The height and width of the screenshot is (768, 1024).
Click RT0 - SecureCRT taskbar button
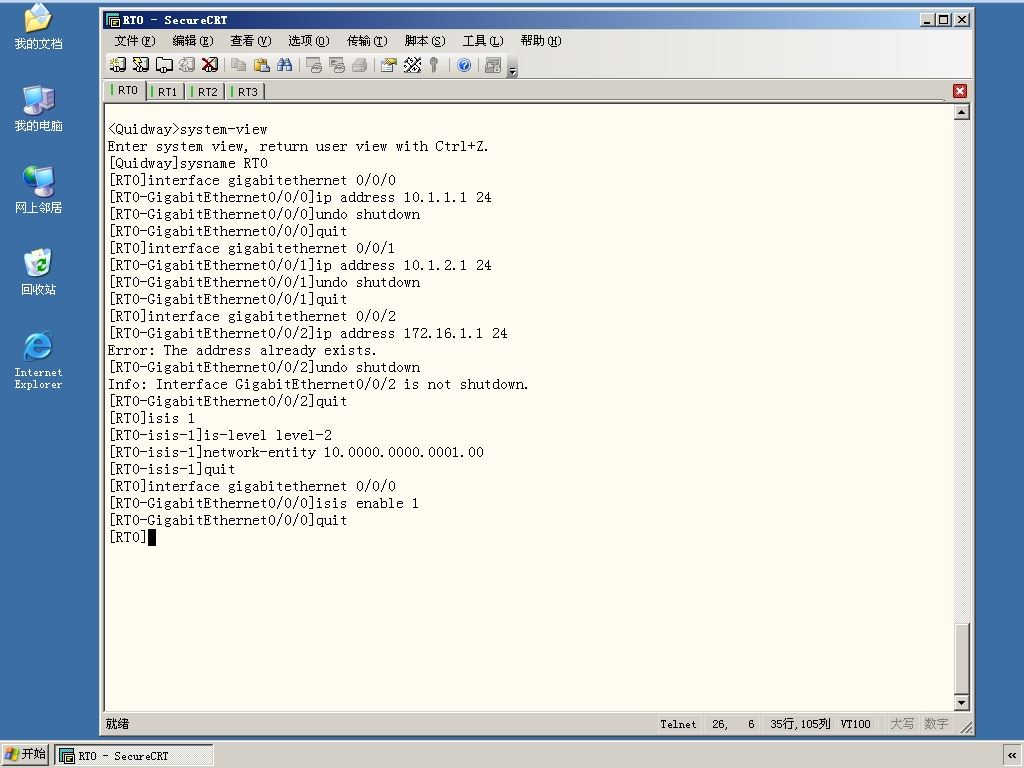(134, 756)
